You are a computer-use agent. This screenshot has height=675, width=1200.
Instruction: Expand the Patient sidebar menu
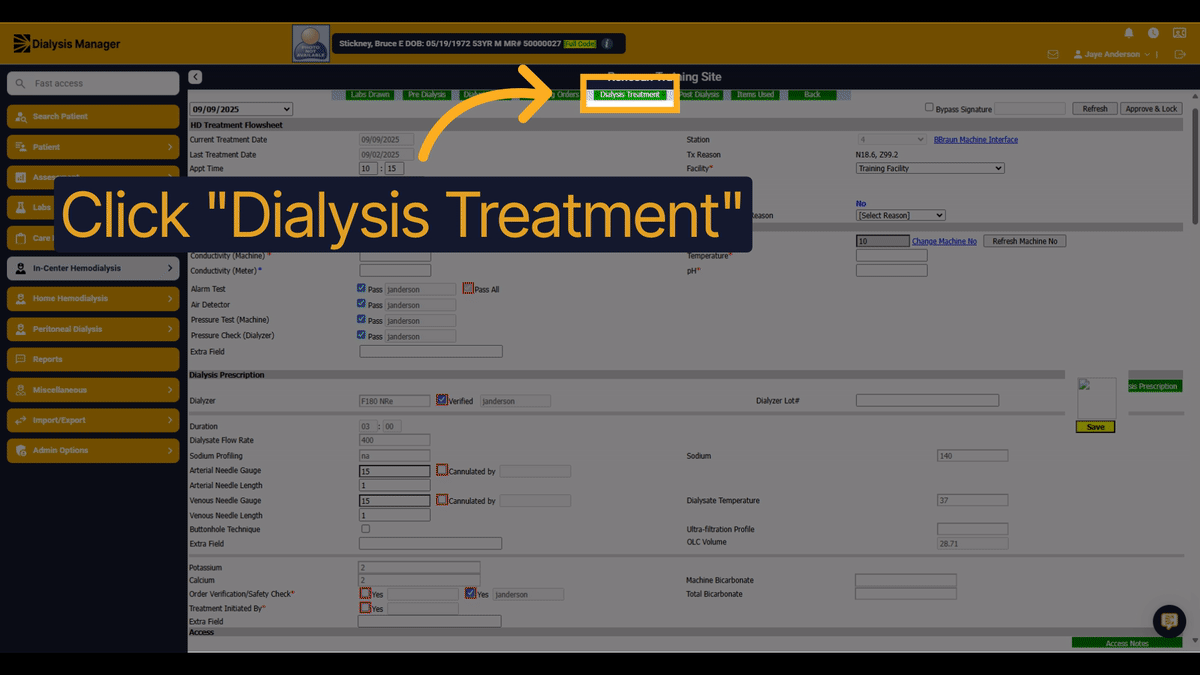click(x=93, y=147)
